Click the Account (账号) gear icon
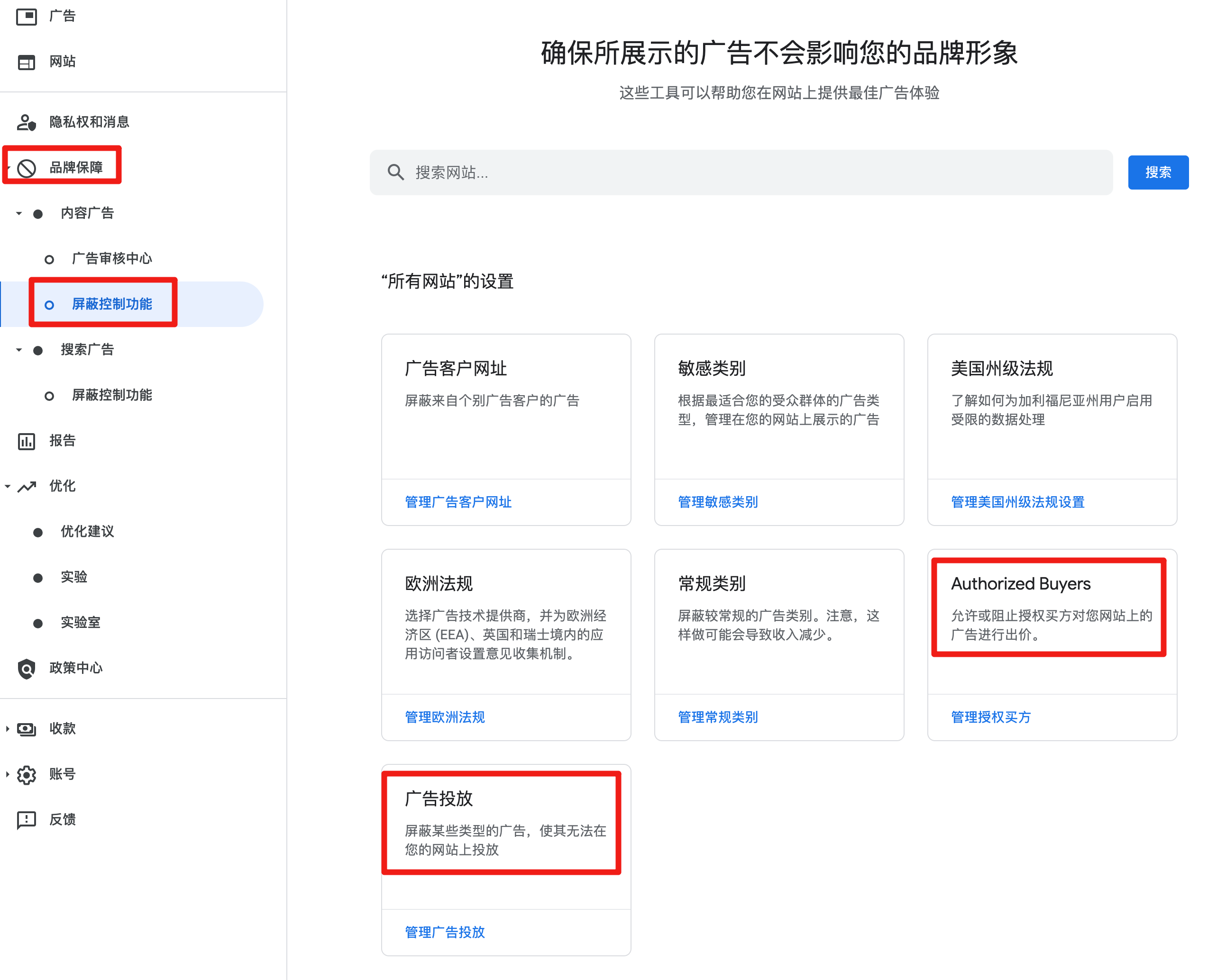This screenshot has height=980, width=1226. (26, 775)
